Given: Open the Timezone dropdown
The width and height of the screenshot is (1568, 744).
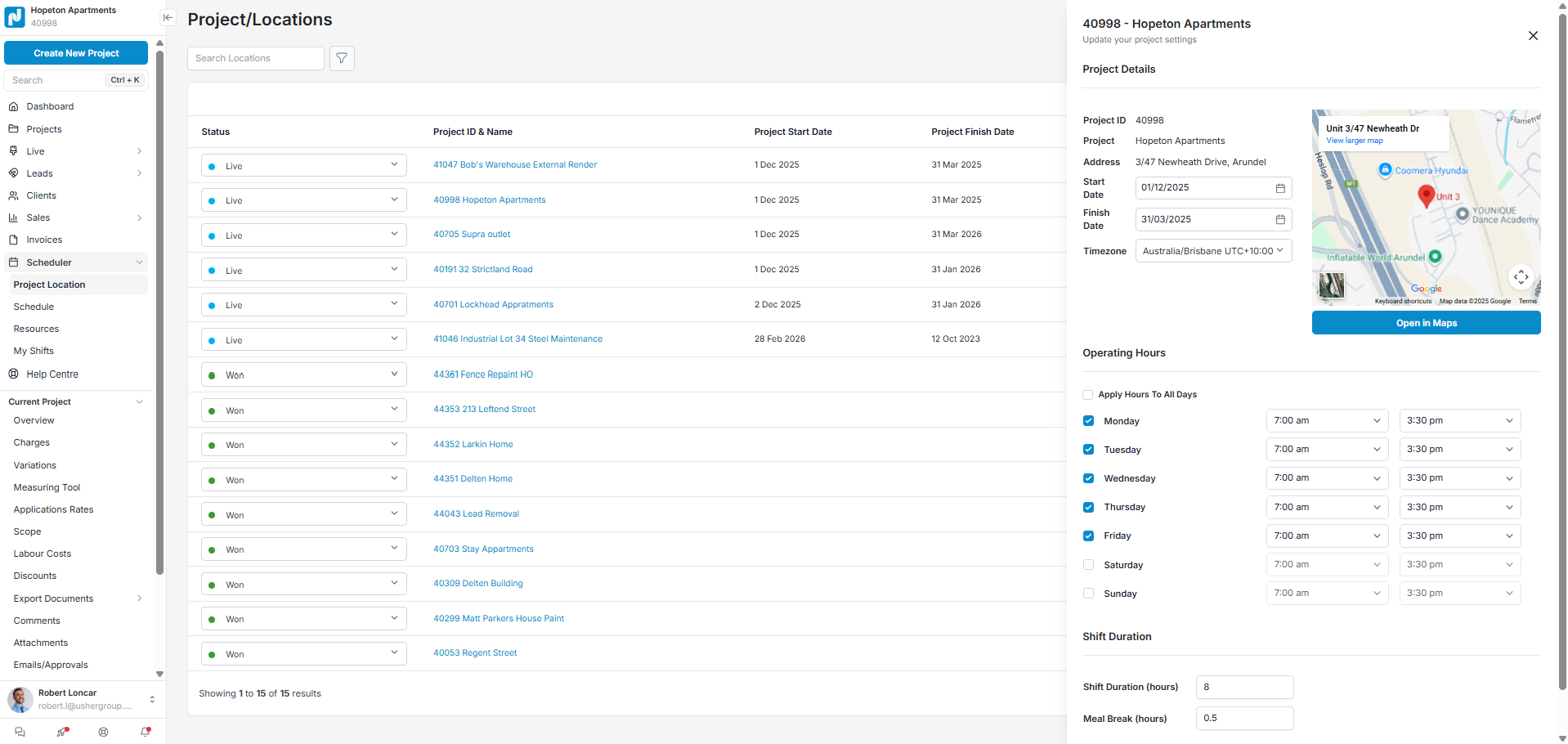Looking at the screenshot, I should [x=1213, y=251].
